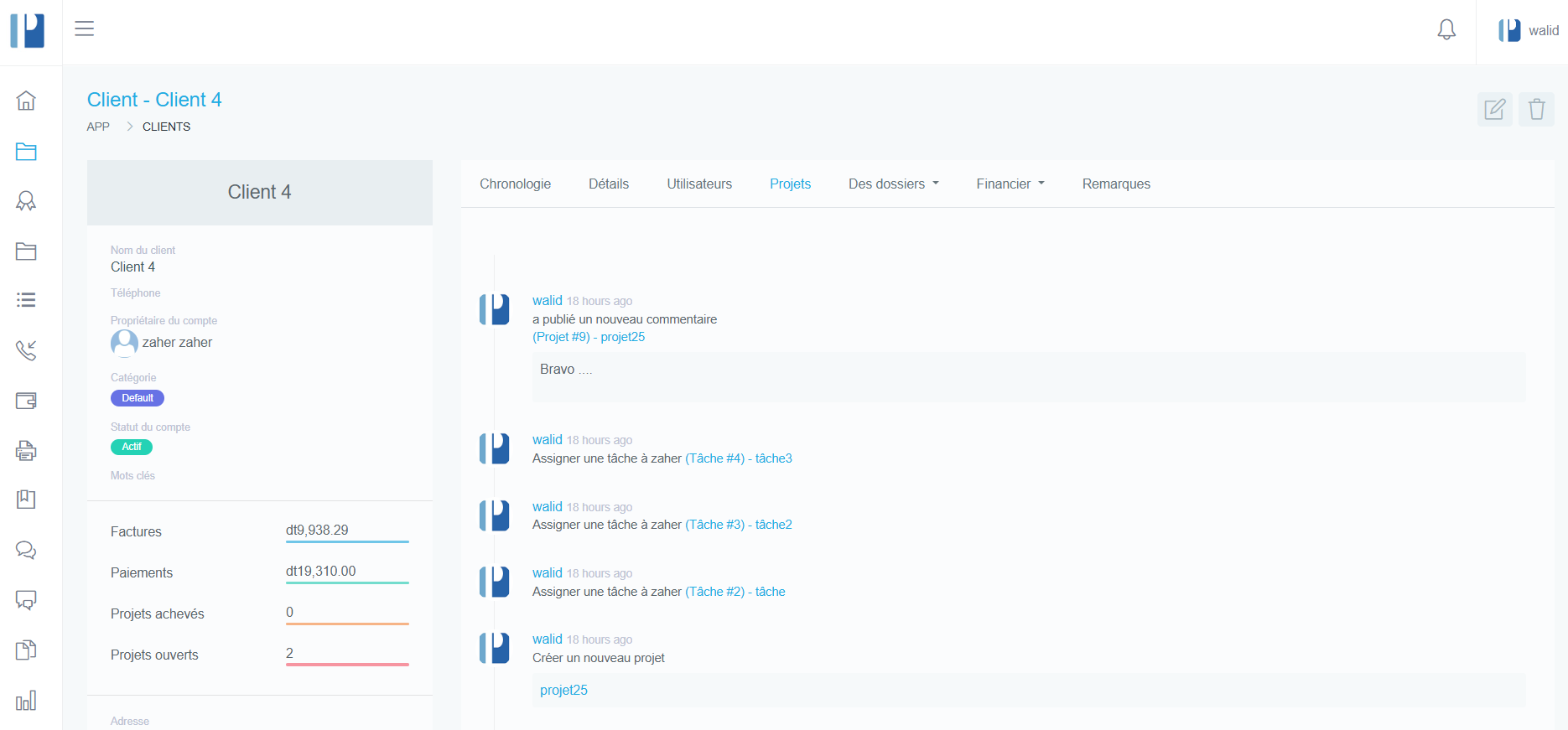Expand the Des dossiers dropdown
The height and width of the screenshot is (730, 1568).
(893, 184)
